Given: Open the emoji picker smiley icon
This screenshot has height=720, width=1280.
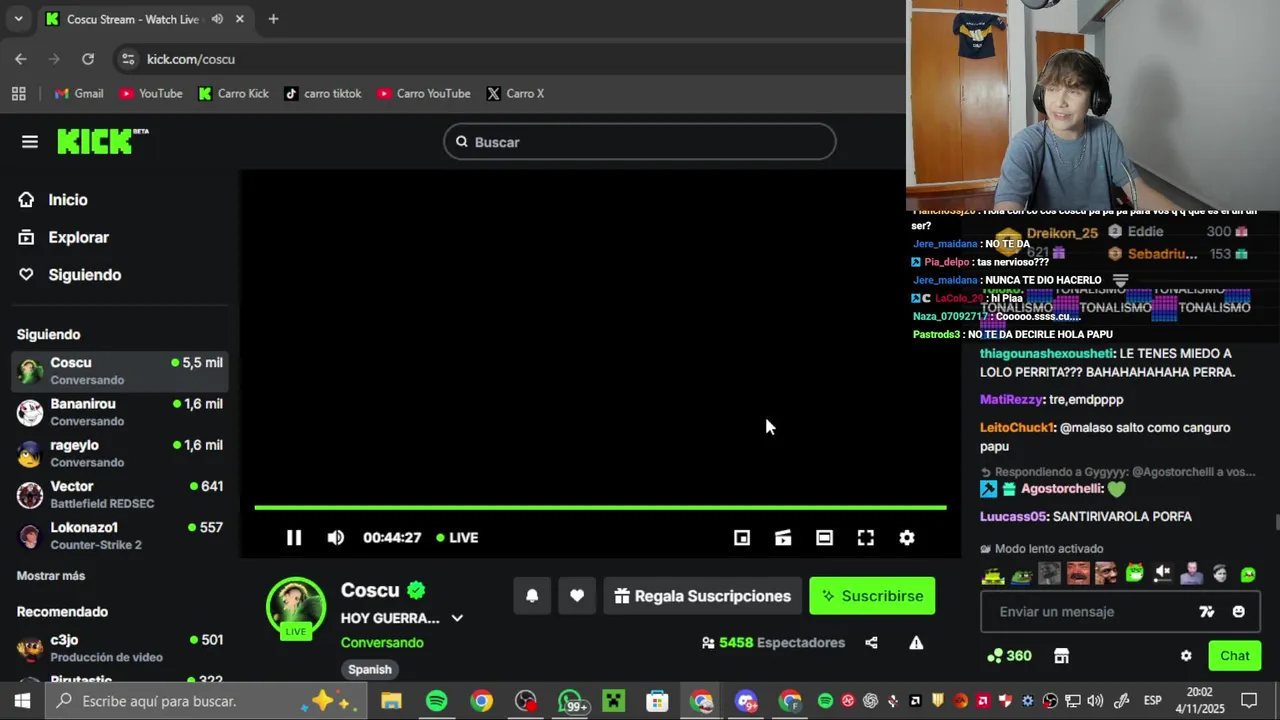Looking at the screenshot, I should click(x=1239, y=612).
